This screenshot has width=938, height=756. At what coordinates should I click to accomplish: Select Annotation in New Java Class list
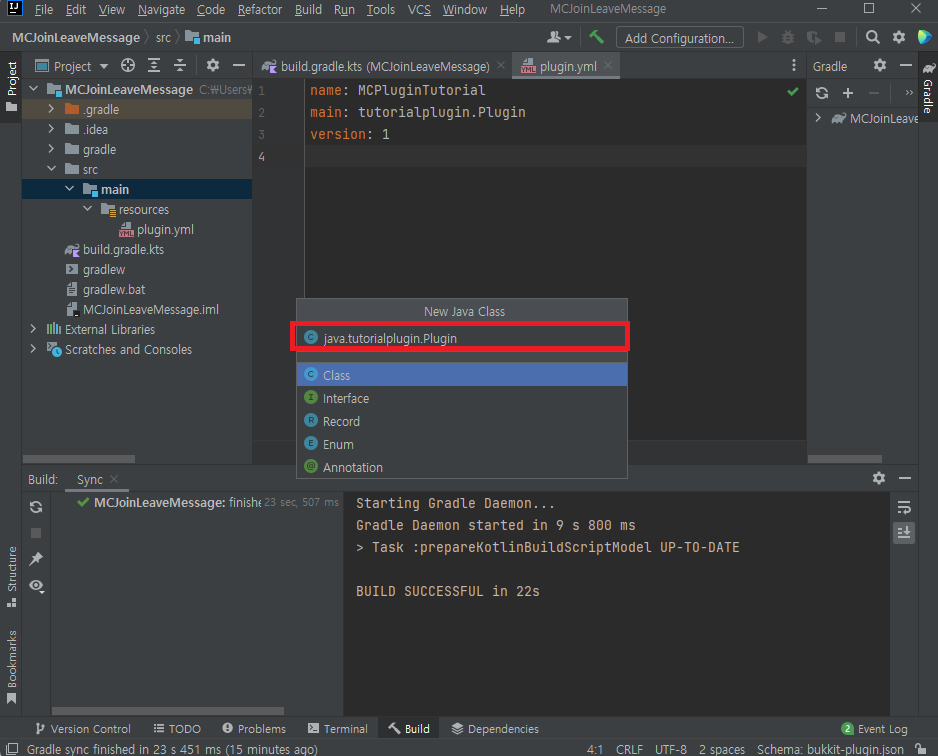tap(462, 467)
